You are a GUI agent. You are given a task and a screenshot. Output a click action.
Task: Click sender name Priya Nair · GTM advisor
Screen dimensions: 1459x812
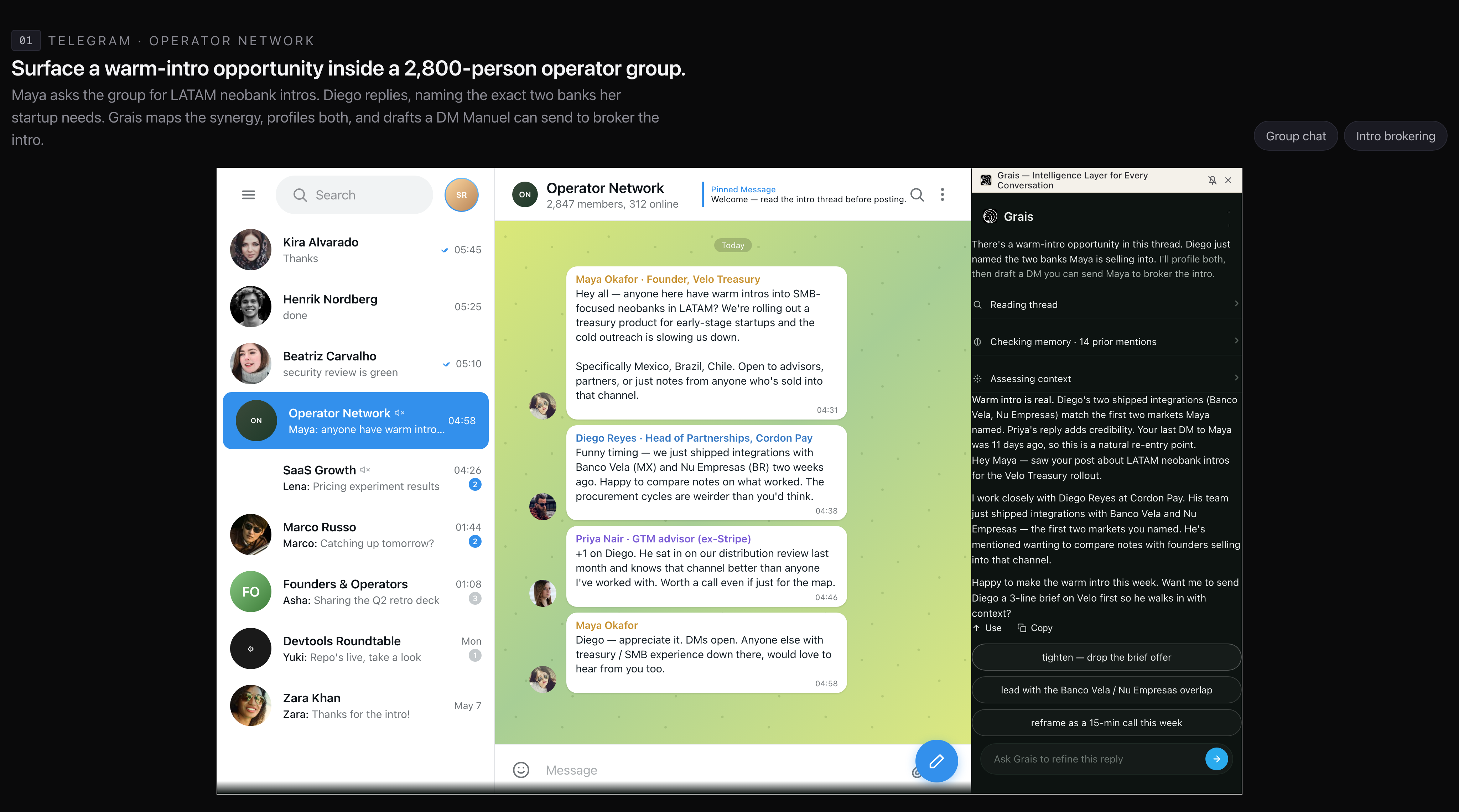click(x=663, y=538)
